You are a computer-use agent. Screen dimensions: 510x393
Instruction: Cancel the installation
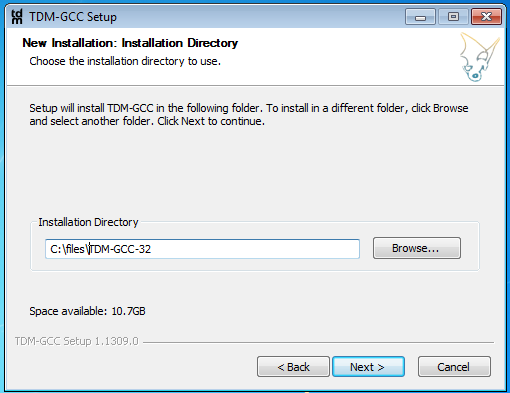pyautogui.click(x=454, y=367)
